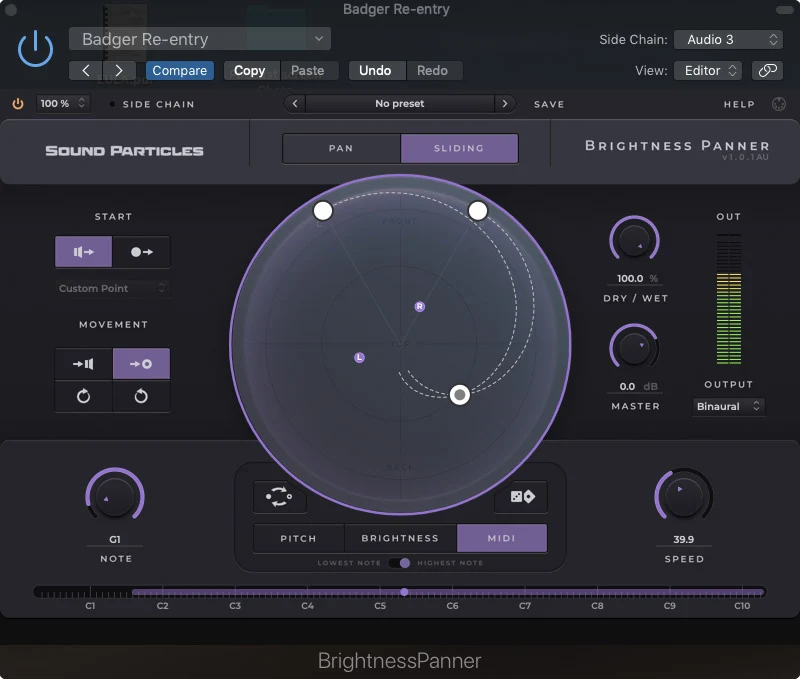Click the link chain icon button
Image resolution: width=800 pixels, height=679 pixels.
pos(767,70)
